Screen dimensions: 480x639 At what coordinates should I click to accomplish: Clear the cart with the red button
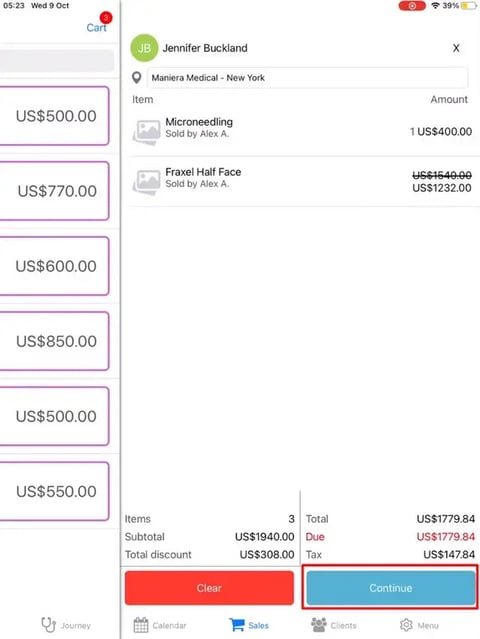(209, 588)
